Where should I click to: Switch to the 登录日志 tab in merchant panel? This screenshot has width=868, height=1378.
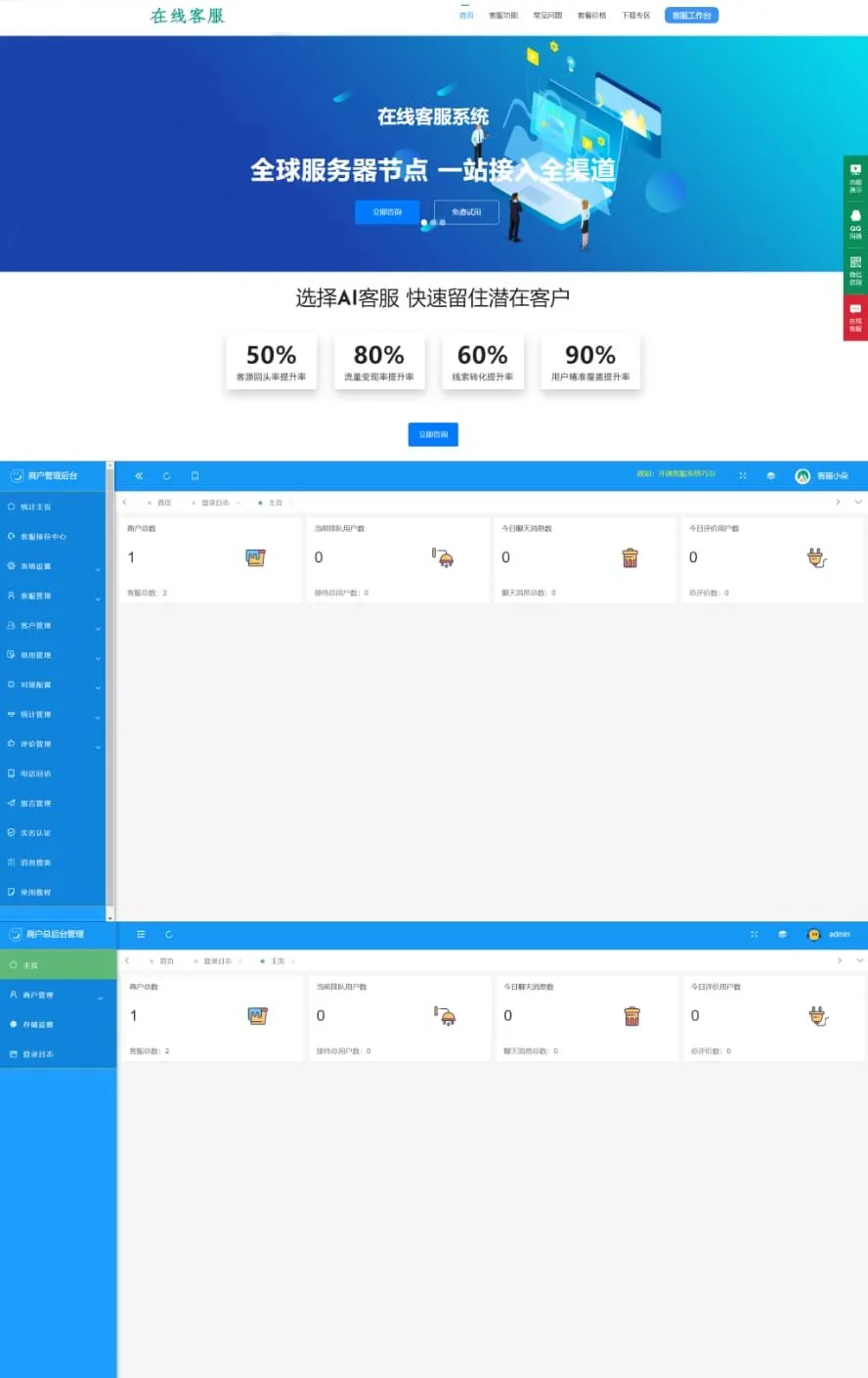coord(215,503)
